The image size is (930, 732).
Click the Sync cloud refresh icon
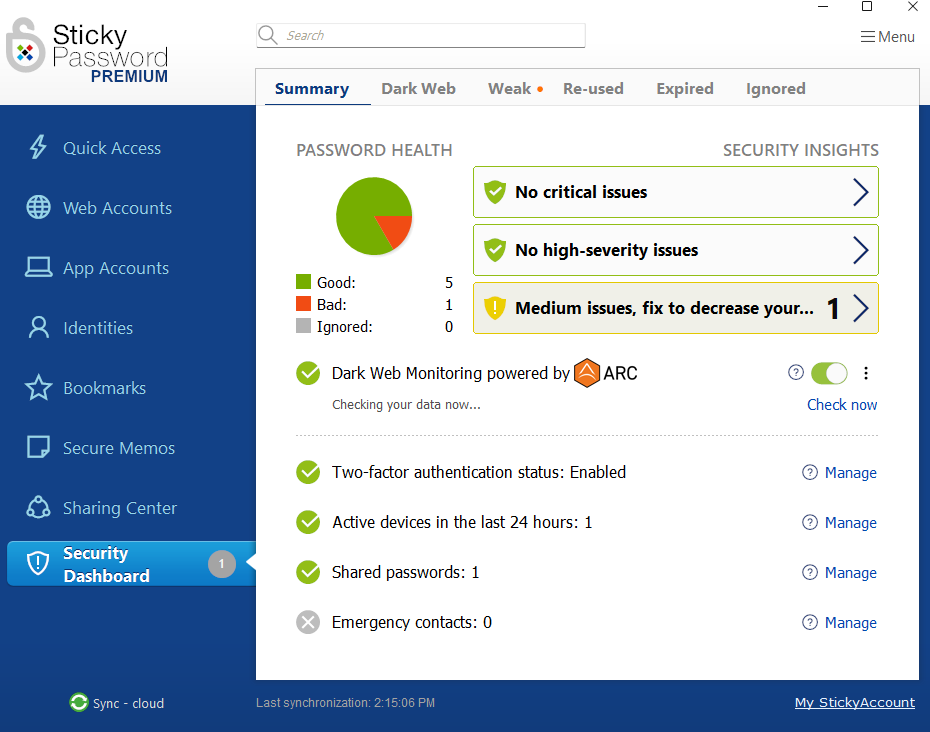click(78, 702)
